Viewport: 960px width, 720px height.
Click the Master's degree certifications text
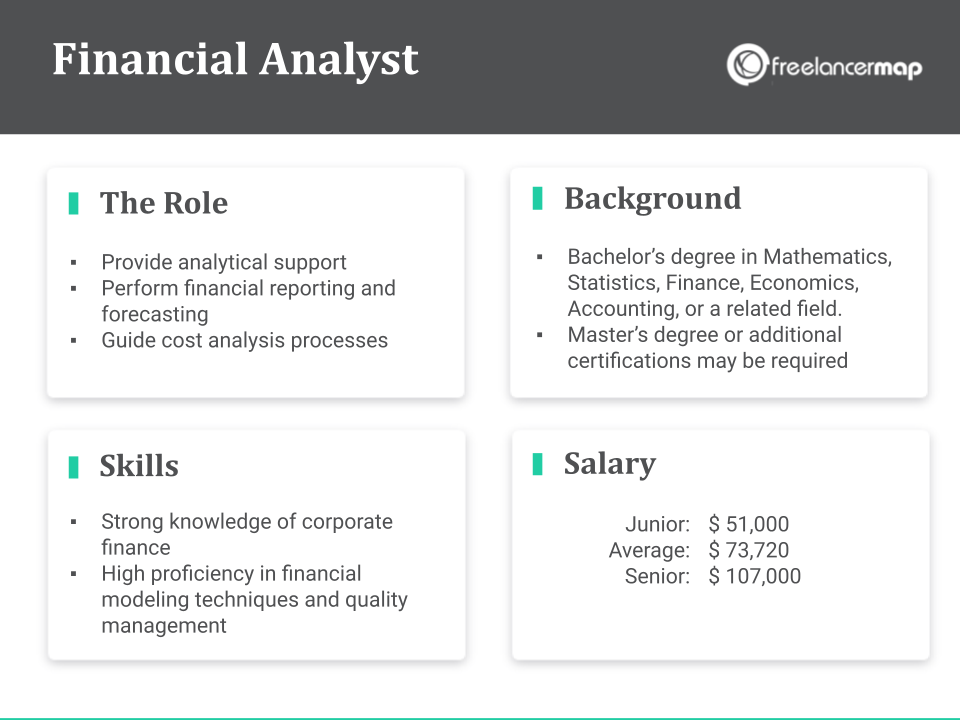pyautogui.click(x=708, y=348)
